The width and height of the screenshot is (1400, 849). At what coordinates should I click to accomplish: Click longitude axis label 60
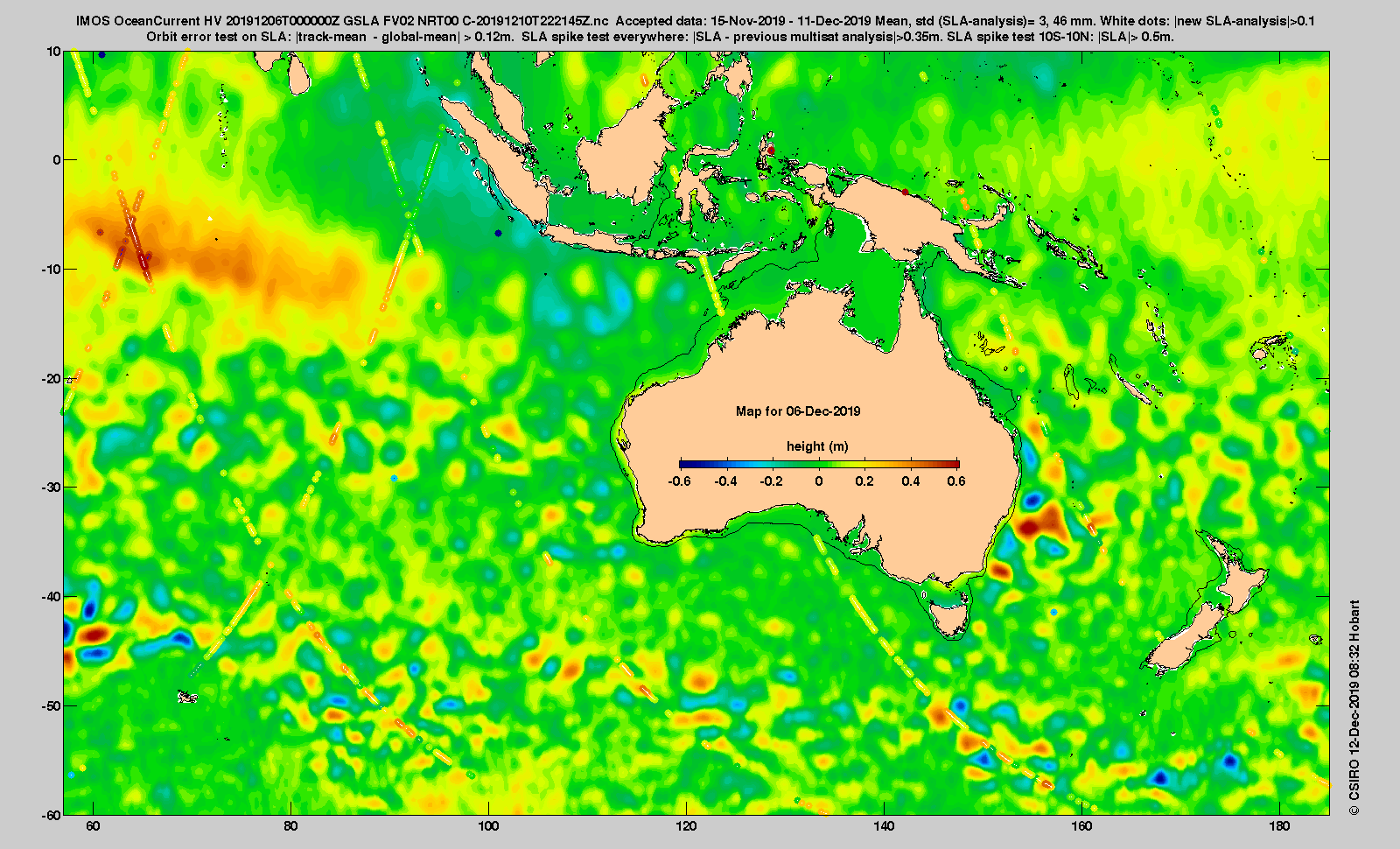coord(94,826)
